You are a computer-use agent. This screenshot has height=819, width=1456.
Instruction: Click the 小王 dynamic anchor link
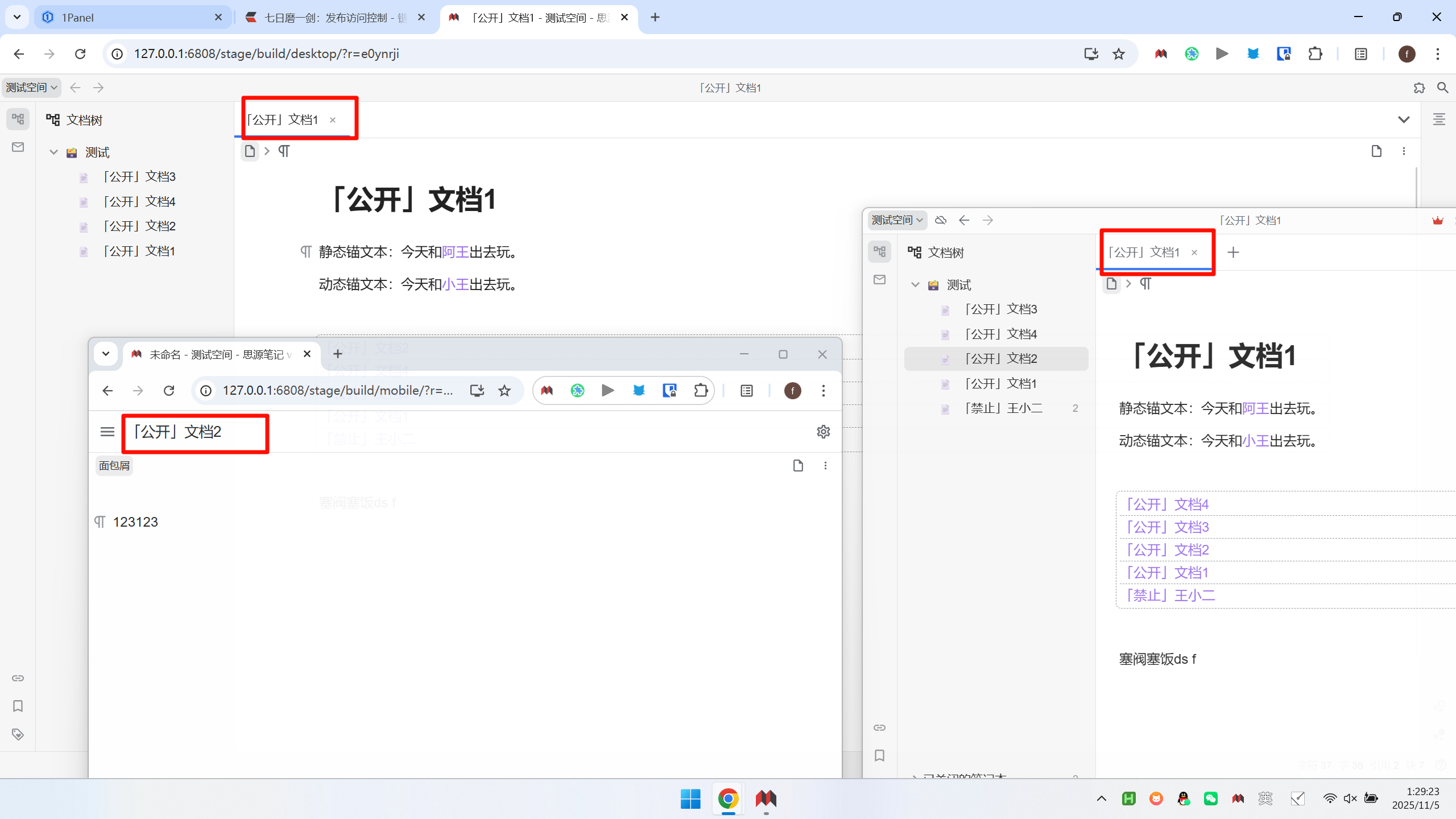(x=456, y=285)
